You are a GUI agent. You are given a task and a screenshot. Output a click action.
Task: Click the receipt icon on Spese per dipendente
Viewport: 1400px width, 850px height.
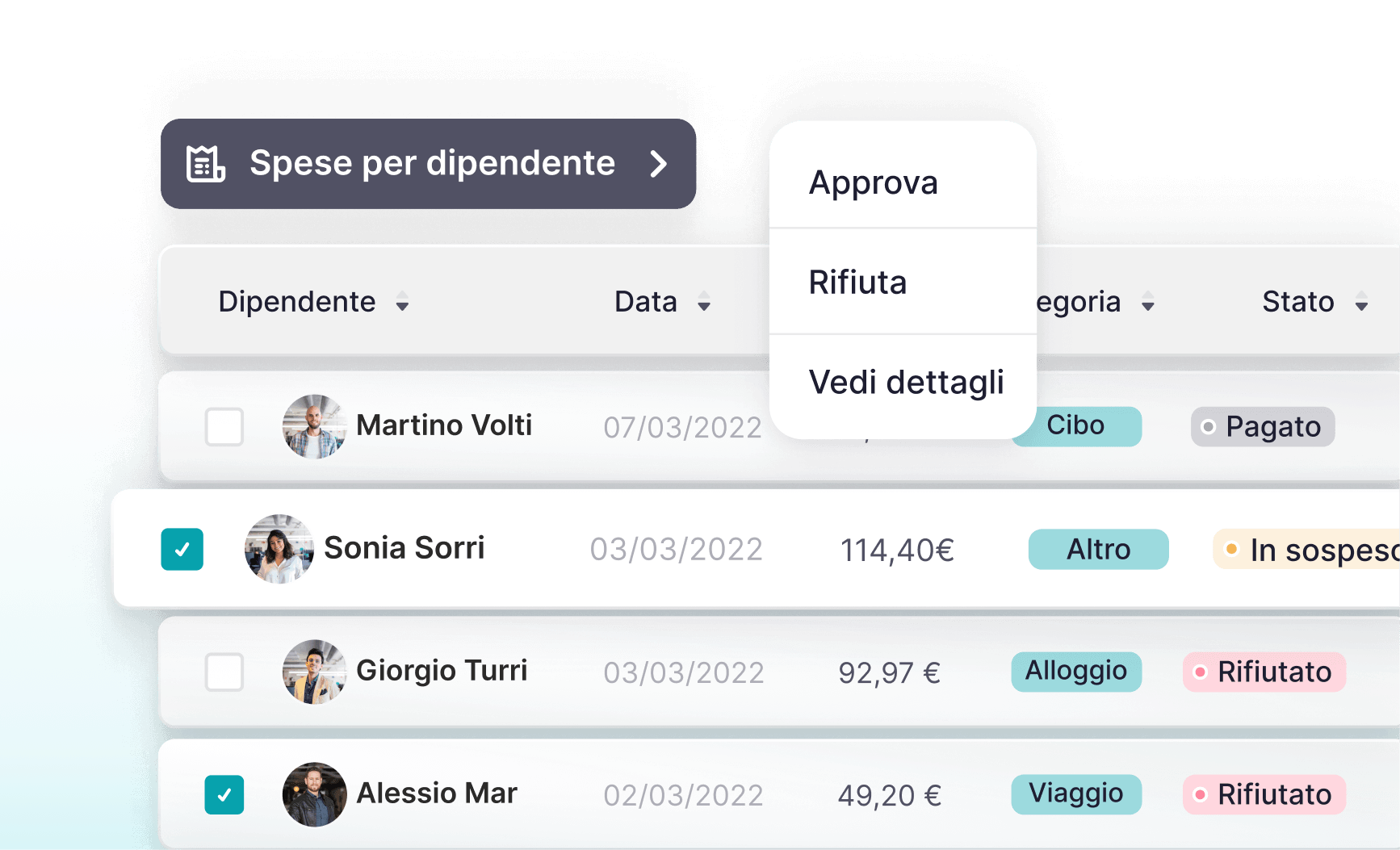(204, 164)
